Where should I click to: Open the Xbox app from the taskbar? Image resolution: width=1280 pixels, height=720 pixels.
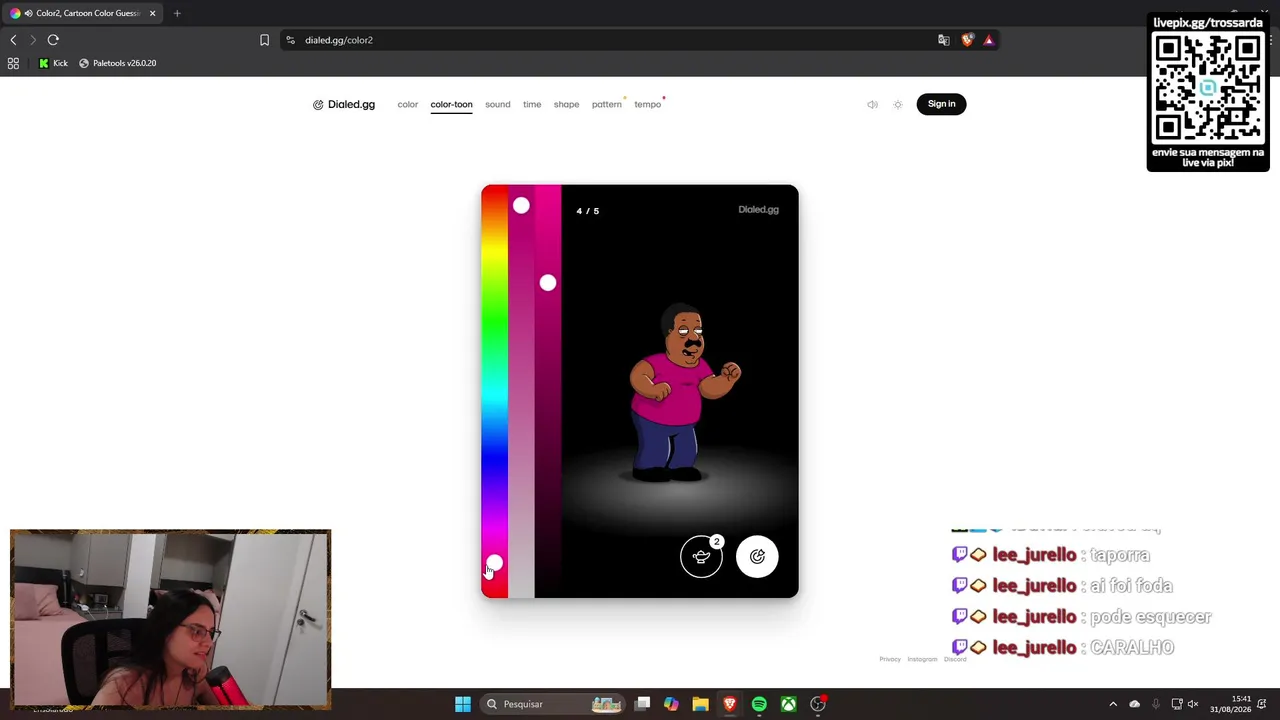[789, 704]
